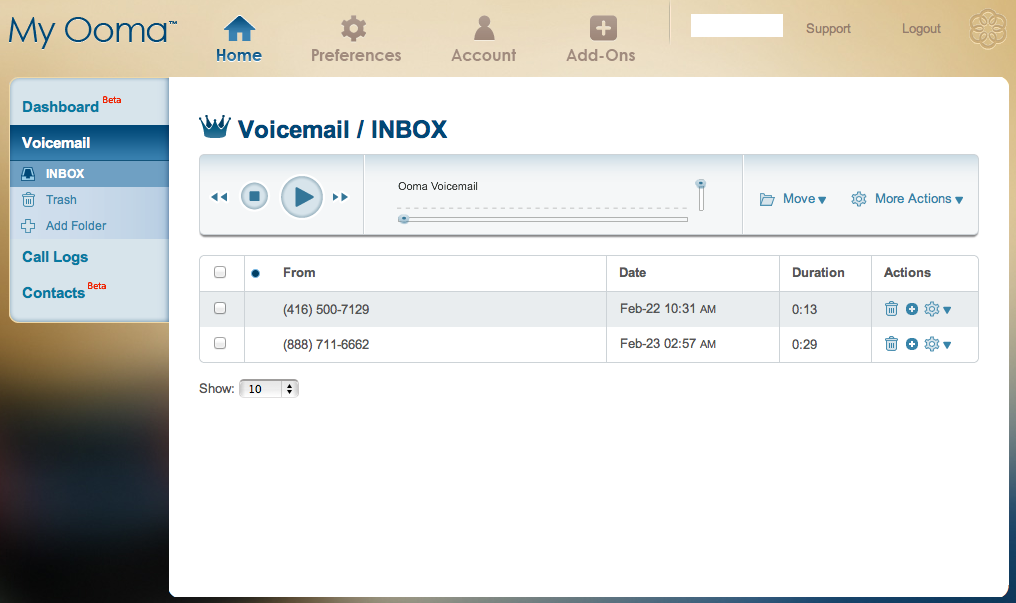Sort by the From column header
Image resolution: width=1016 pixels, height=603 pixels.
tap(299, 273)
